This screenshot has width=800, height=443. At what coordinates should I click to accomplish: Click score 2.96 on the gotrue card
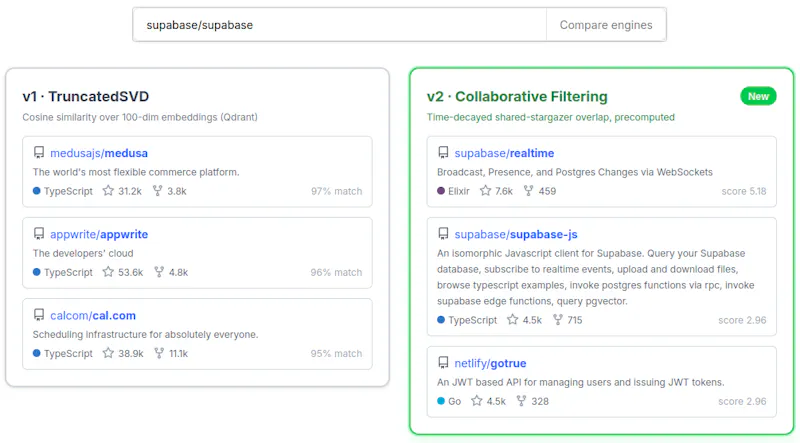coord(742,402)
